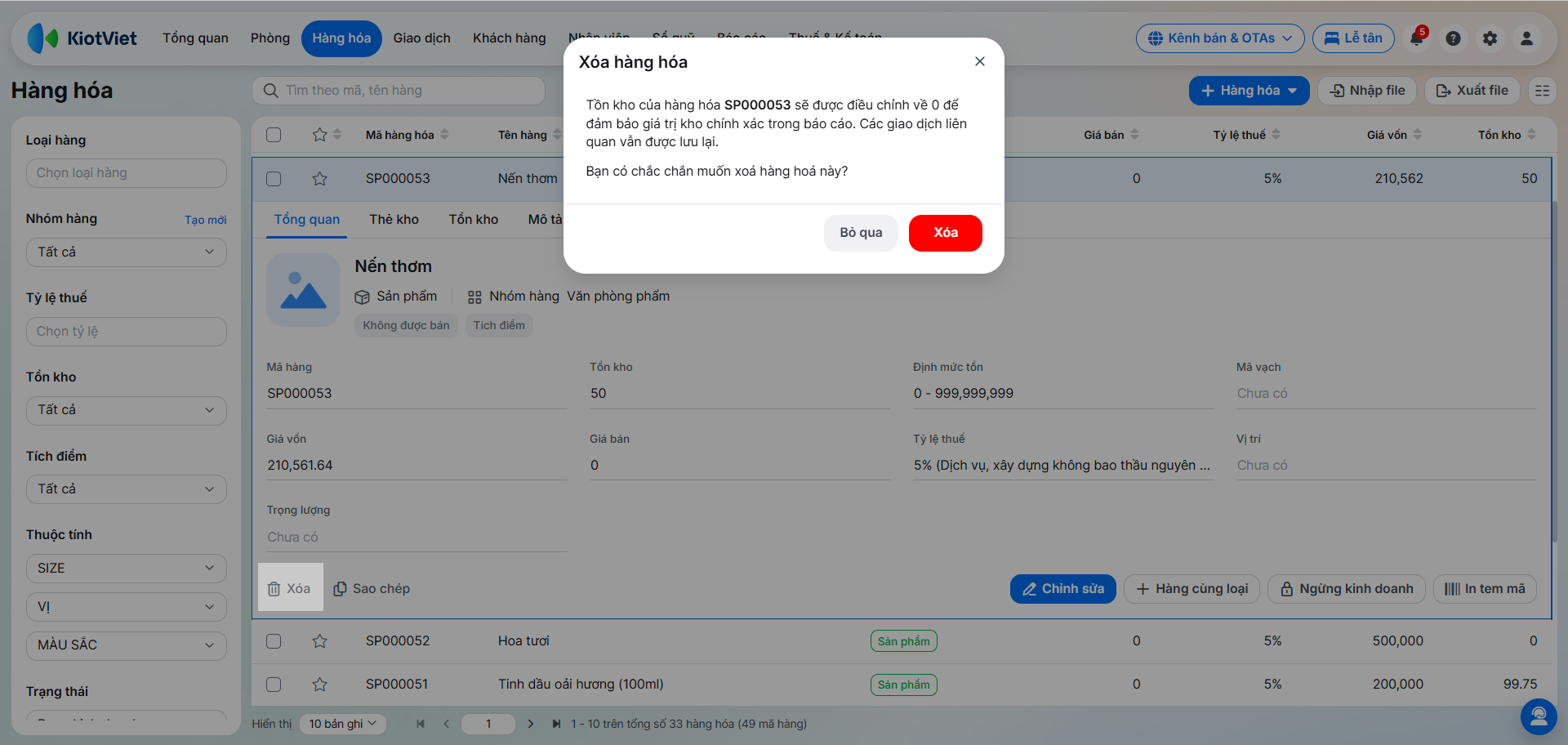Expand Tồn kho Tất cả dropdown

(127, 410)
